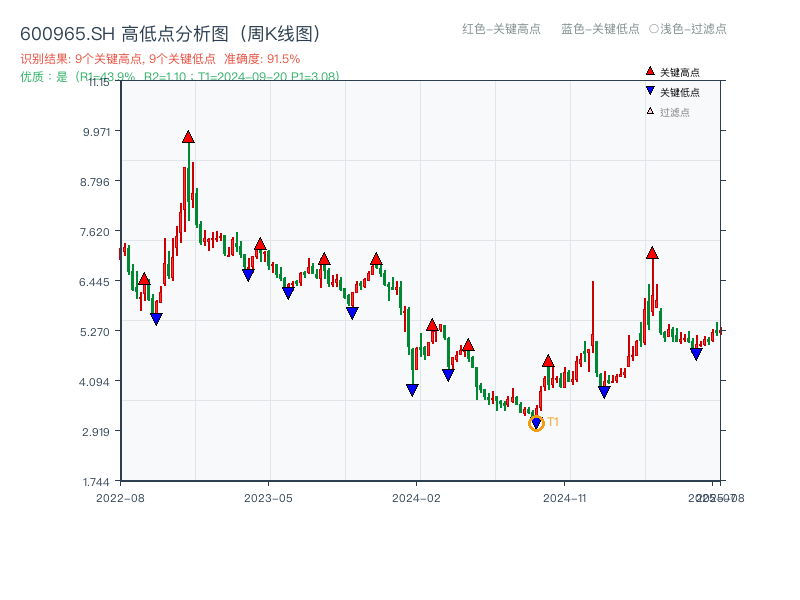800x600 pixels.
Task: Click the hollow 过滤点 triangle icon in the legend
Action: 650,108
